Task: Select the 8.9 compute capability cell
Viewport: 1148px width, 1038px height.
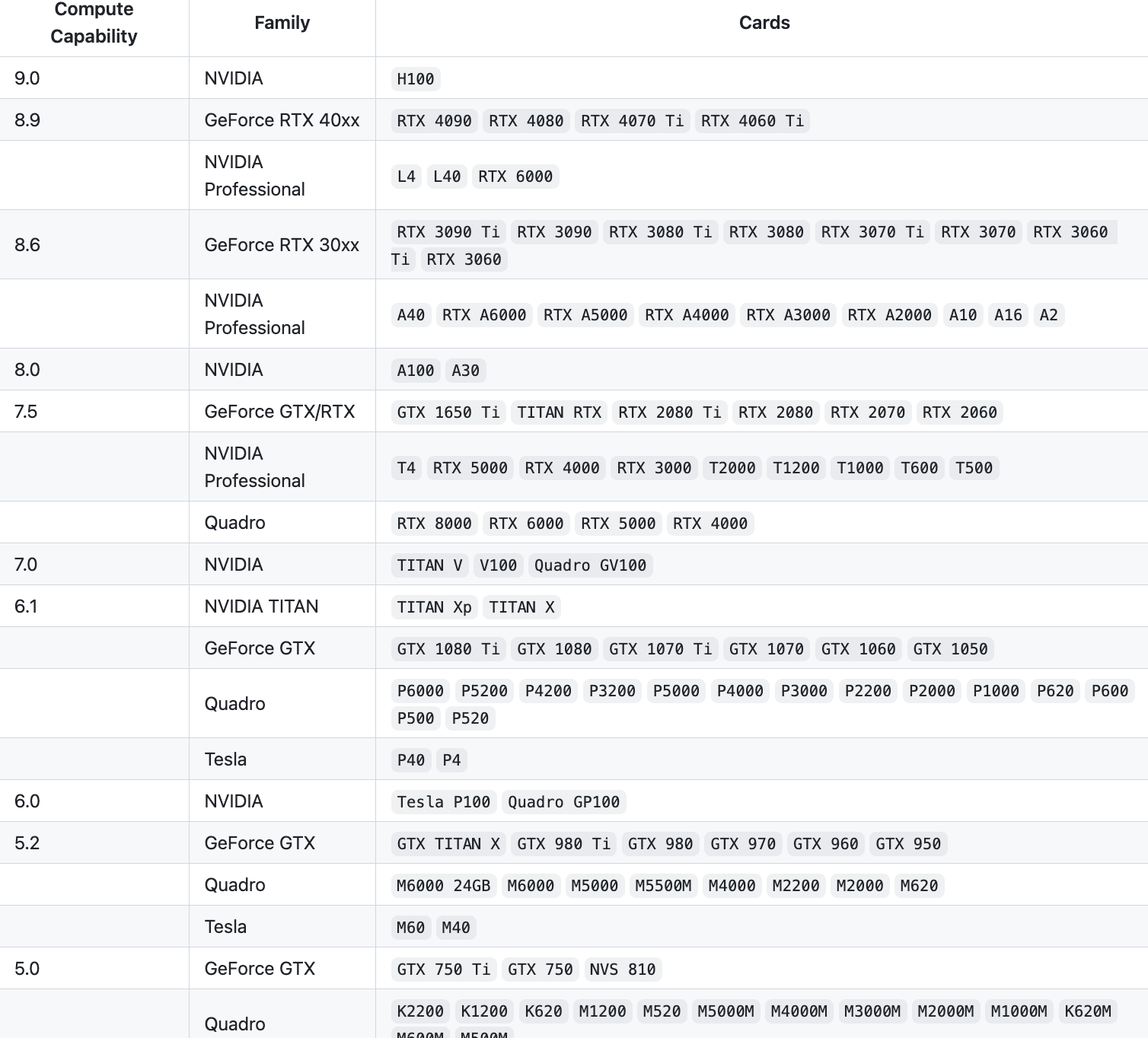Action: [x=94, y=120]
